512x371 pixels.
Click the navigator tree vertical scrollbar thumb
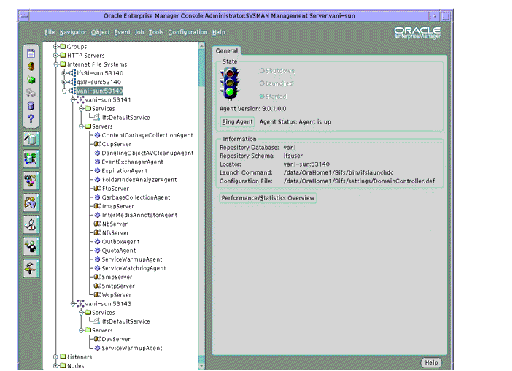tap(201, 68)
